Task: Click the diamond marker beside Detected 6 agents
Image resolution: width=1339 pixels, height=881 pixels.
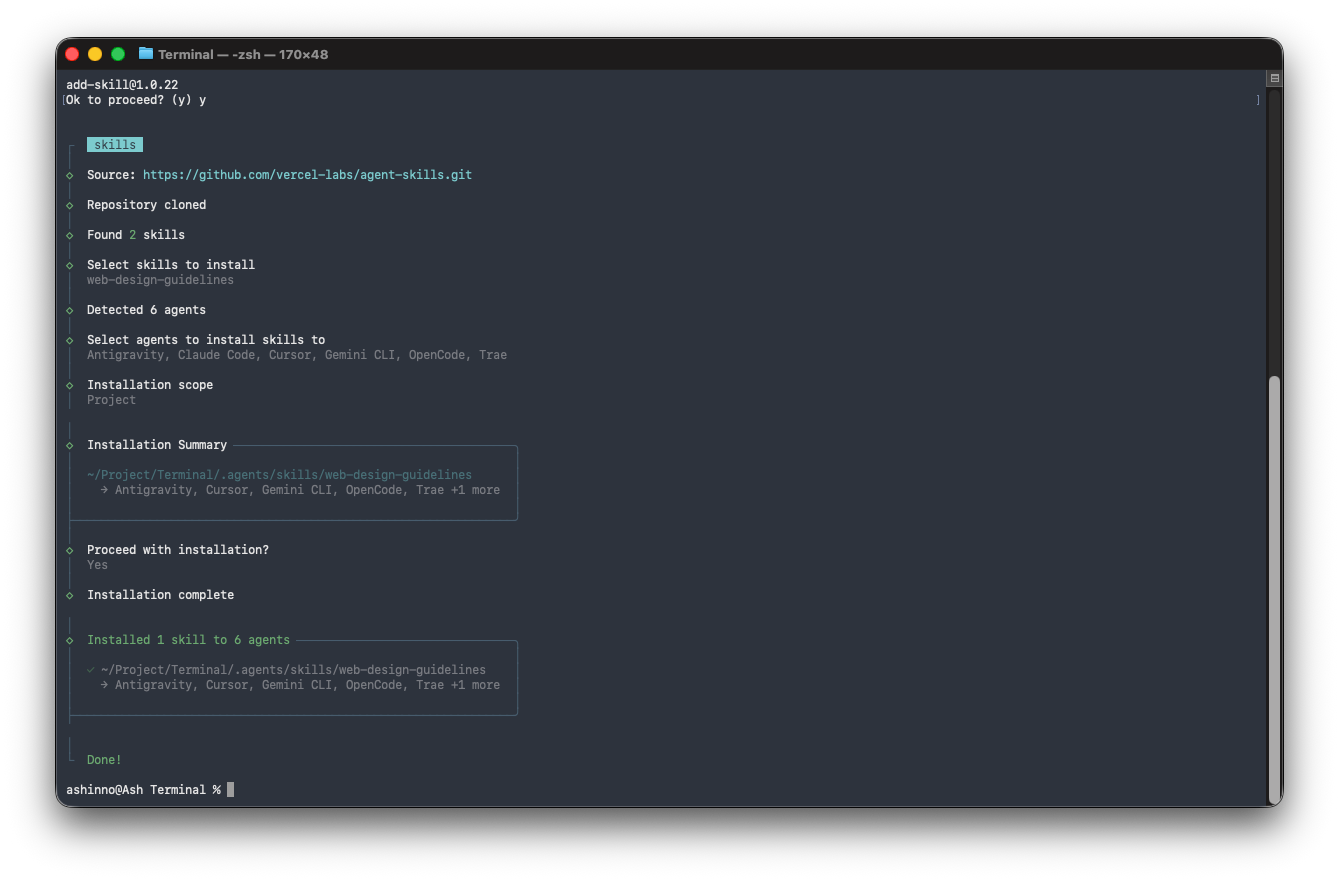Action: click(x=70, y=310)
